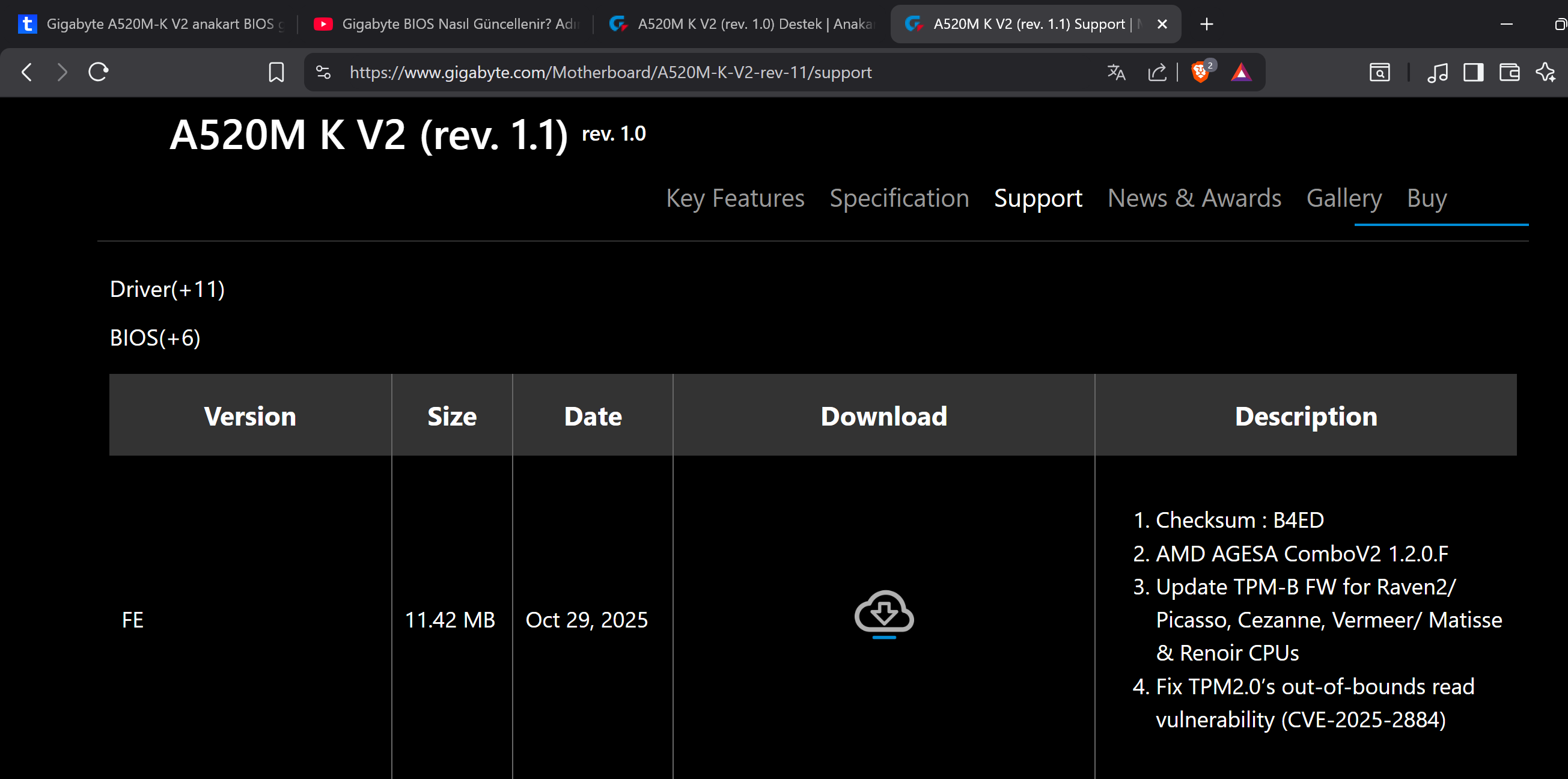Go back to the previous page

27,72
